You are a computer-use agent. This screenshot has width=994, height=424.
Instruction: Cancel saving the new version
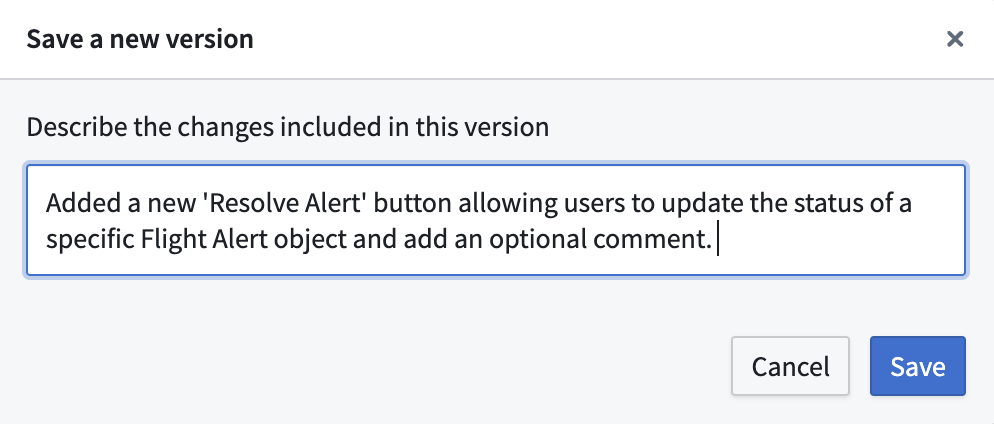point(790,366)
